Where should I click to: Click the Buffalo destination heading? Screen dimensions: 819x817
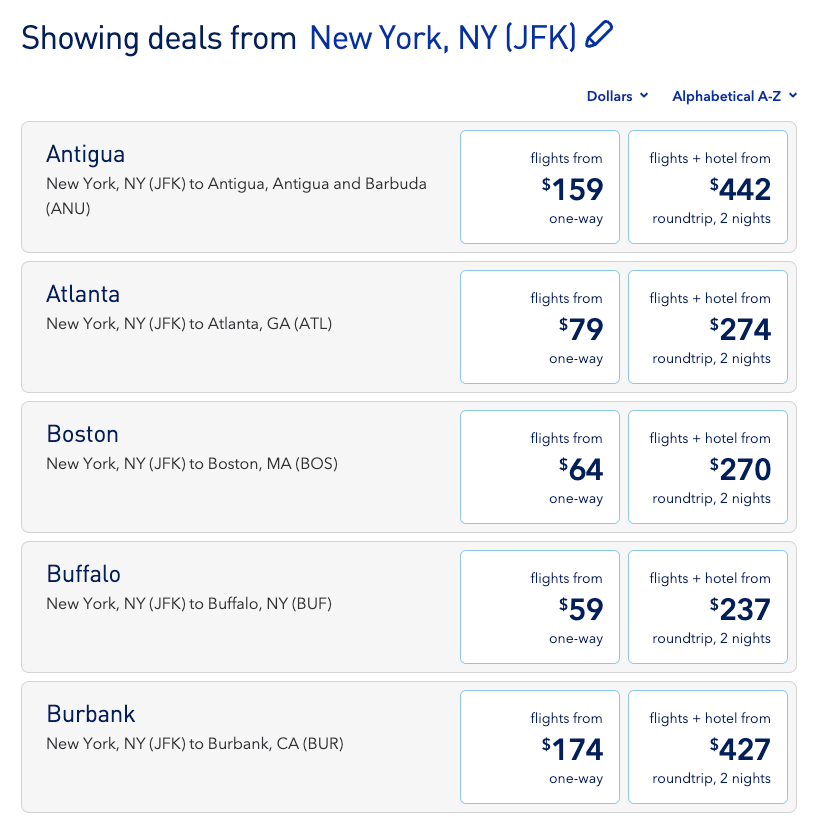point(84,574)
